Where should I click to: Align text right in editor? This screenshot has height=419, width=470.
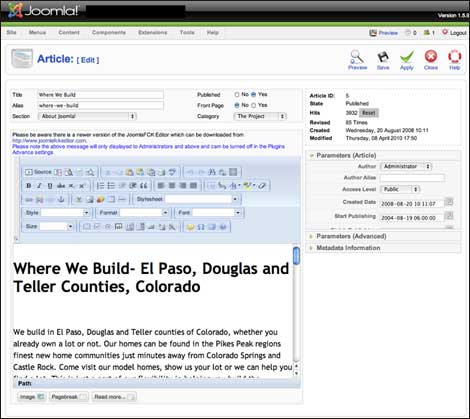coord(183,186)
